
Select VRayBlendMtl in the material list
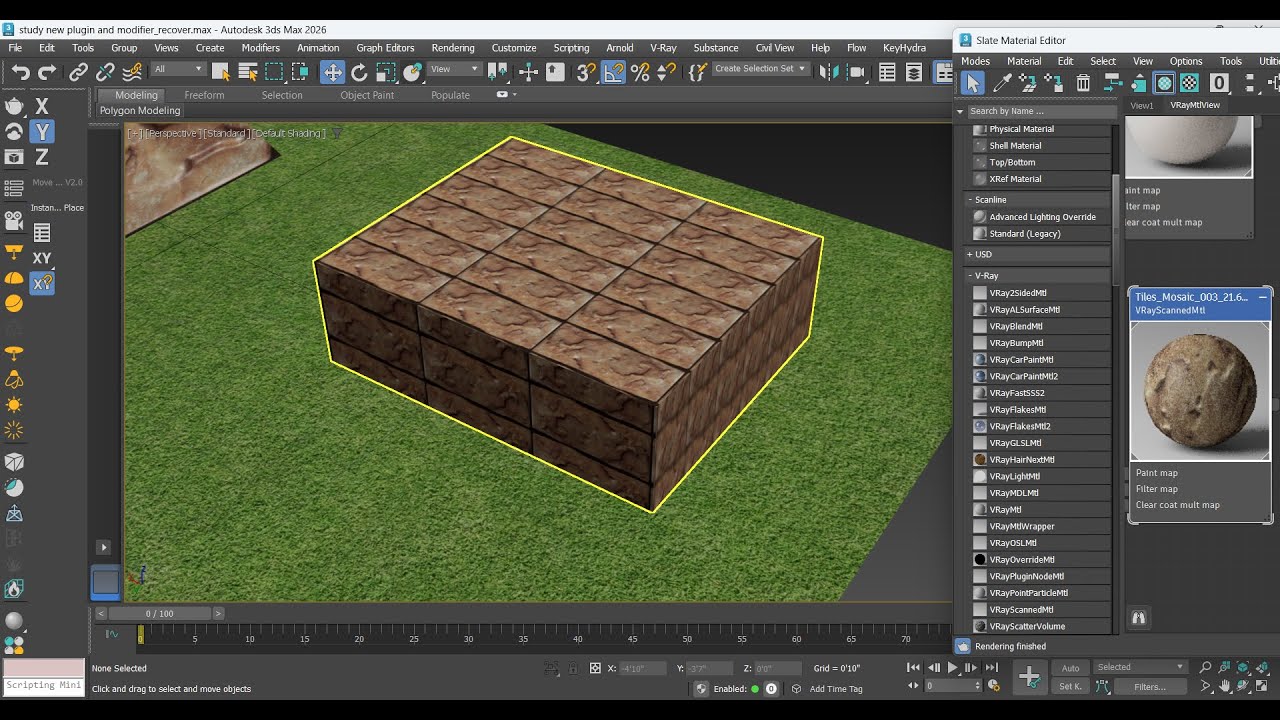(x=1040, y=326)
